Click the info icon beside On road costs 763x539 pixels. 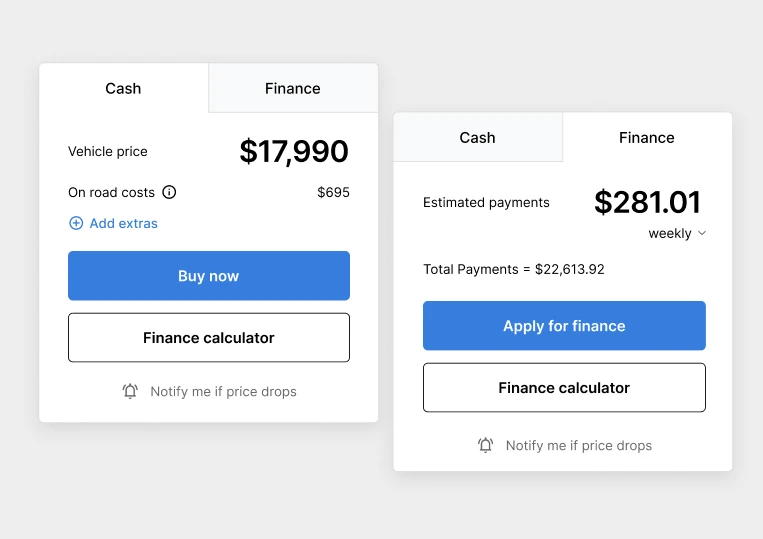(169, 192)
